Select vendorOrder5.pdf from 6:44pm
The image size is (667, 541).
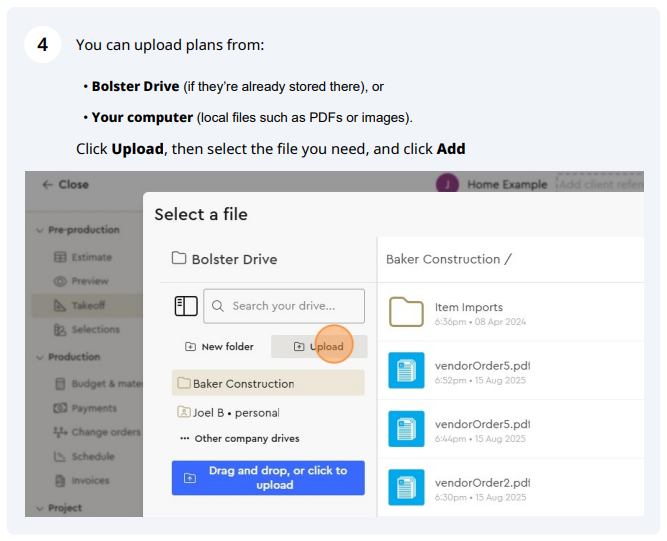510,429
